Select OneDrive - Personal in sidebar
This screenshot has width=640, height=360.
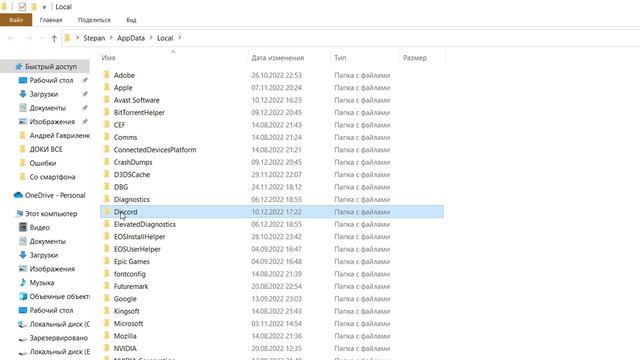55,195
